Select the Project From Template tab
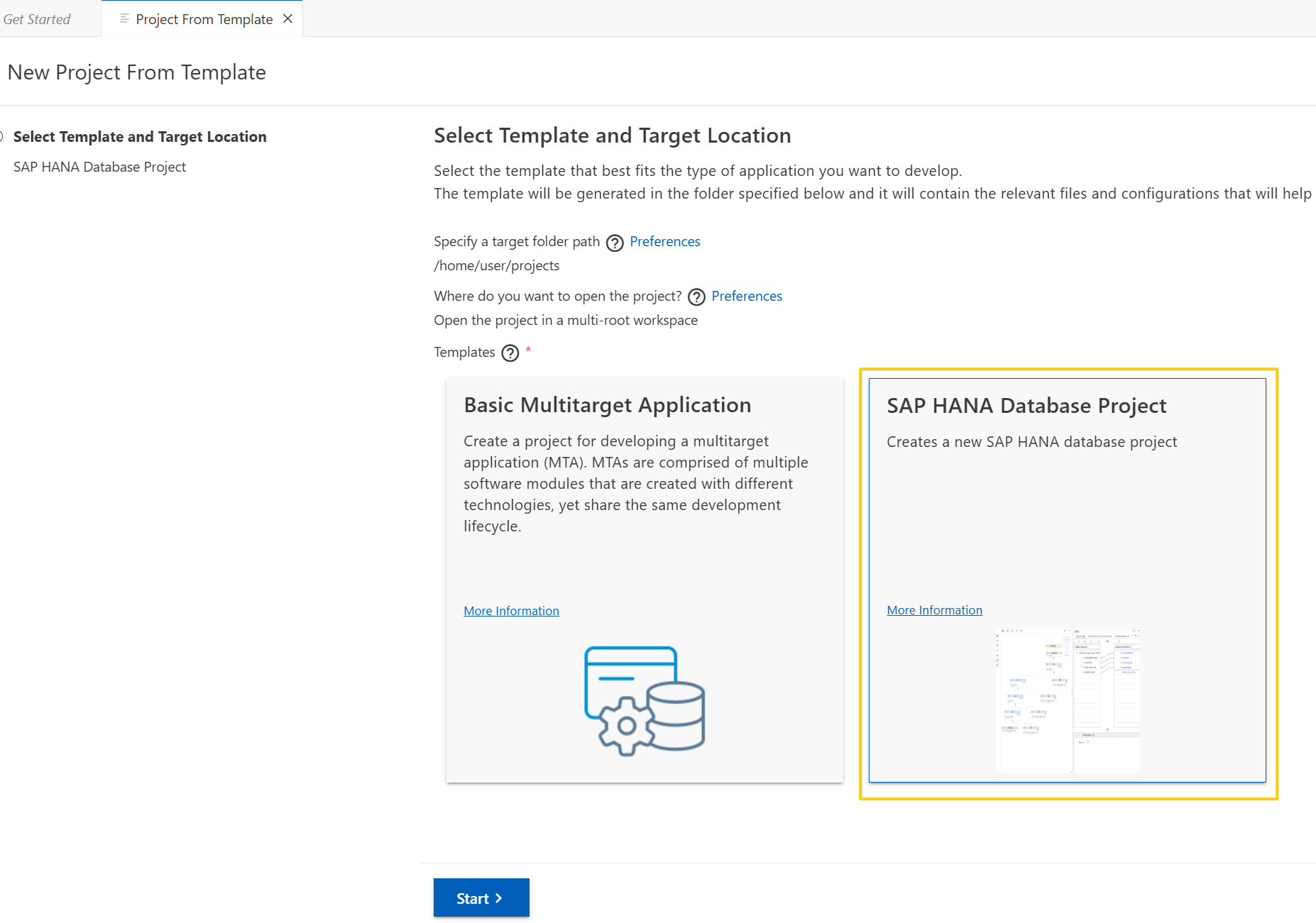 tap(204, 19)
